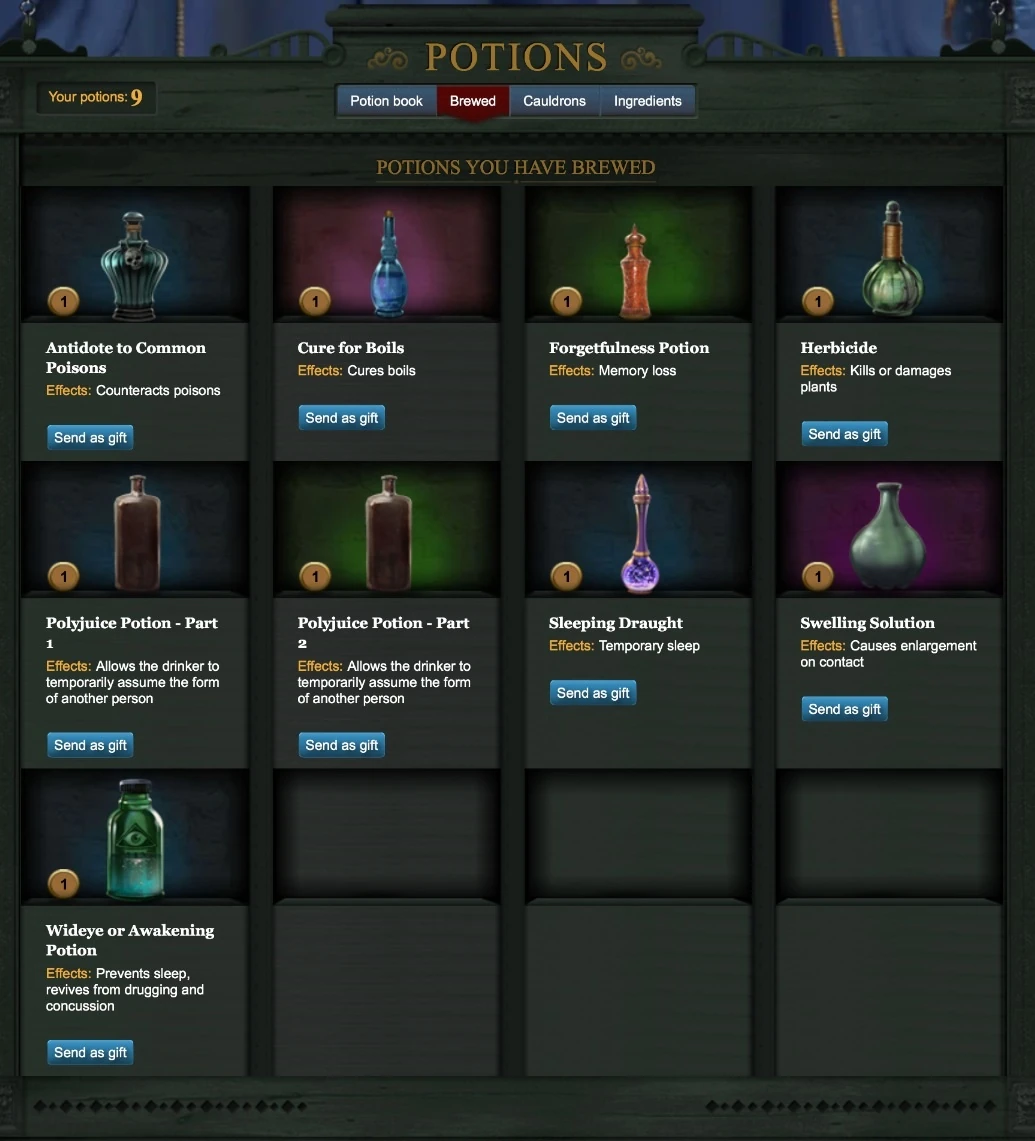This screenshot has width=1035, height=1141.
Task: Click the skull-marked Antidote to Common Poisons bottle
Action: point(134,266)
